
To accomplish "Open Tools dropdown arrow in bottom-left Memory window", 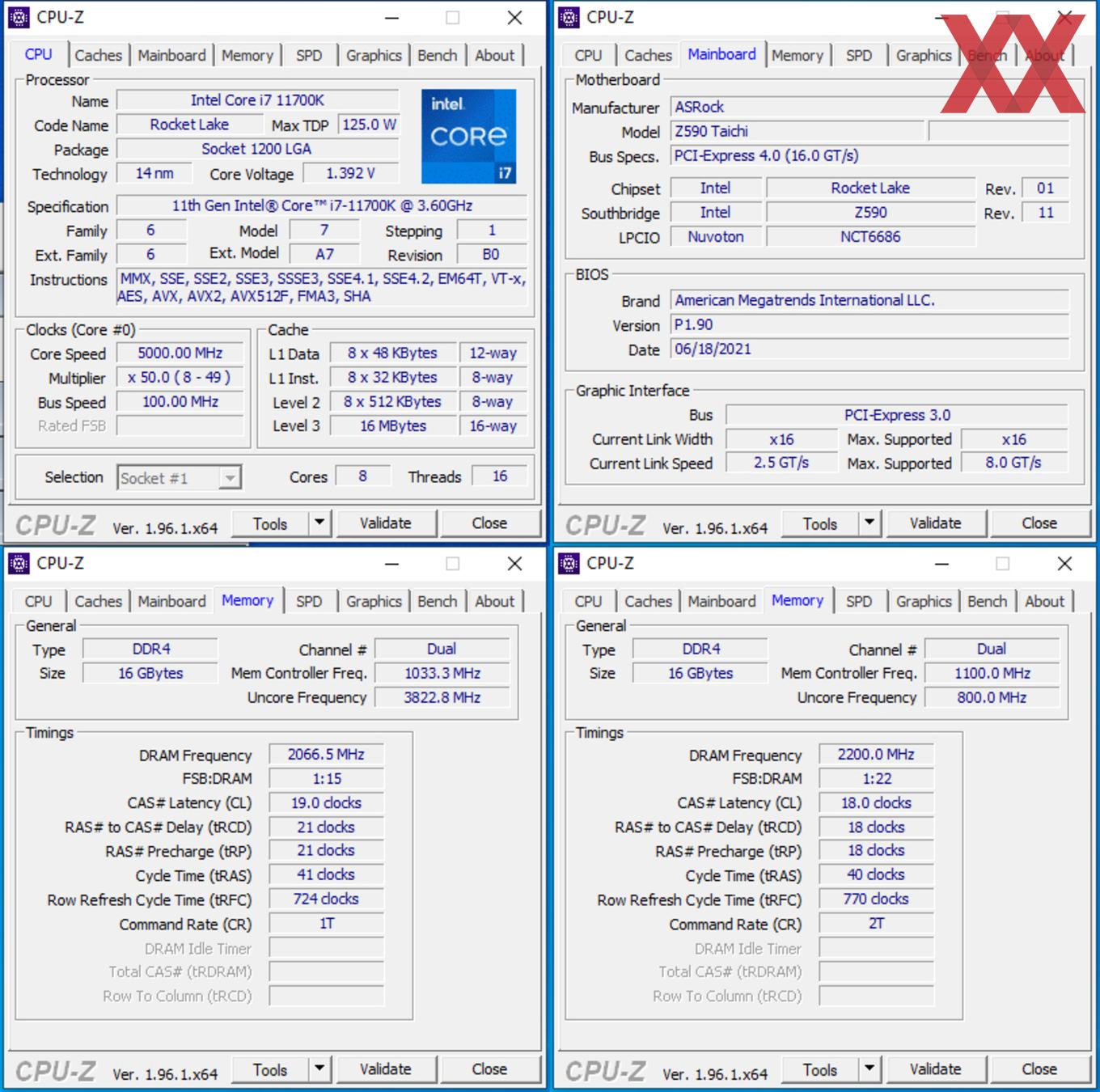I will pos(320,1069).
